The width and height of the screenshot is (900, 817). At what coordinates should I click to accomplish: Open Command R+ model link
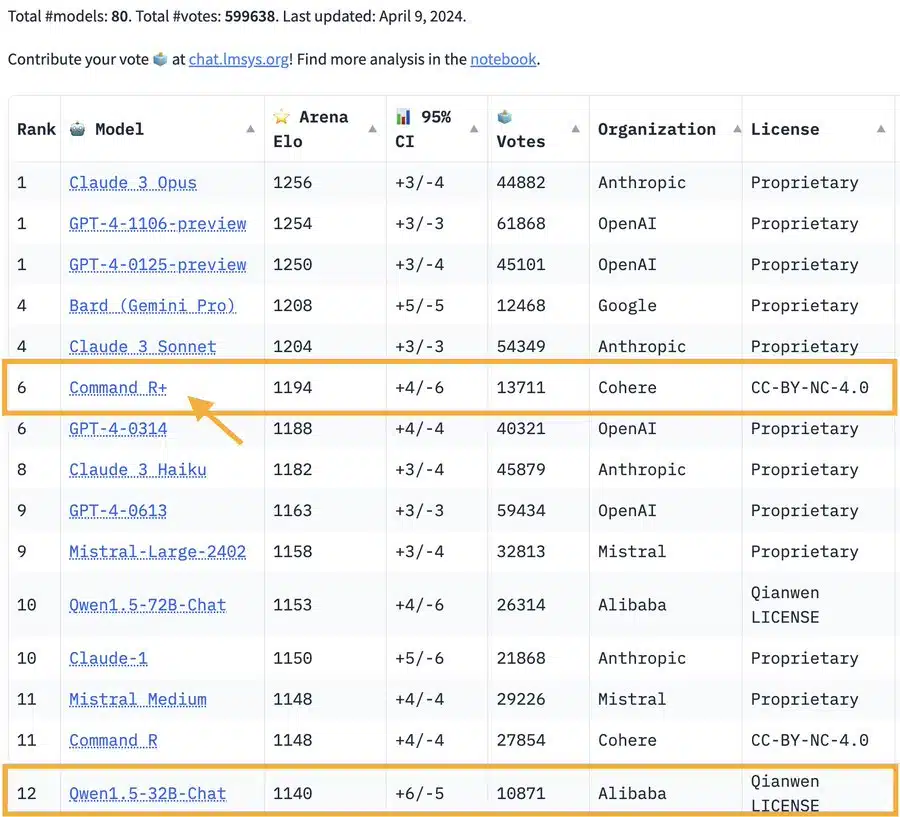[x=117, y=388]
